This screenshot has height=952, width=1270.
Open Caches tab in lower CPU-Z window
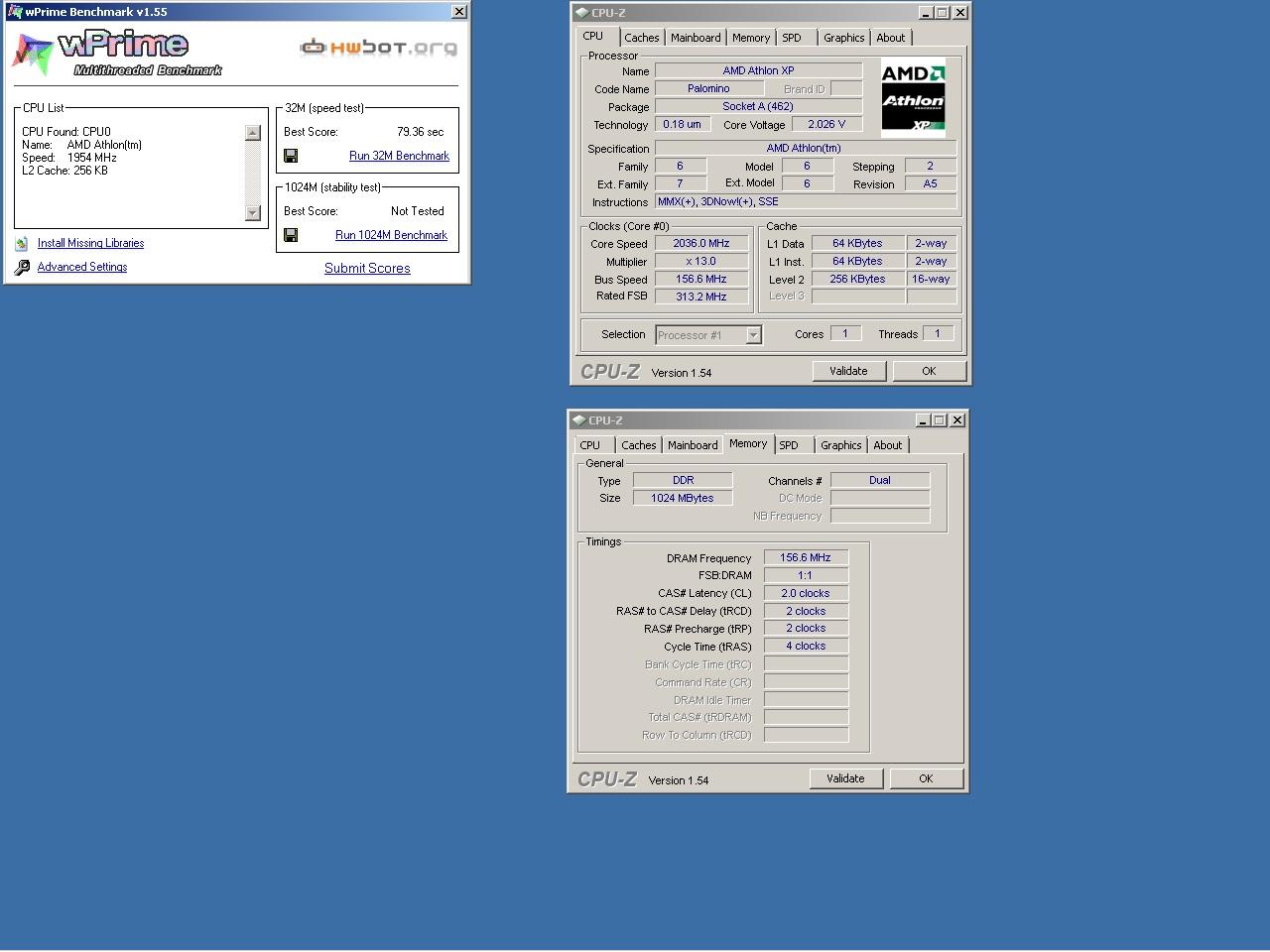[x=639, y=445]
